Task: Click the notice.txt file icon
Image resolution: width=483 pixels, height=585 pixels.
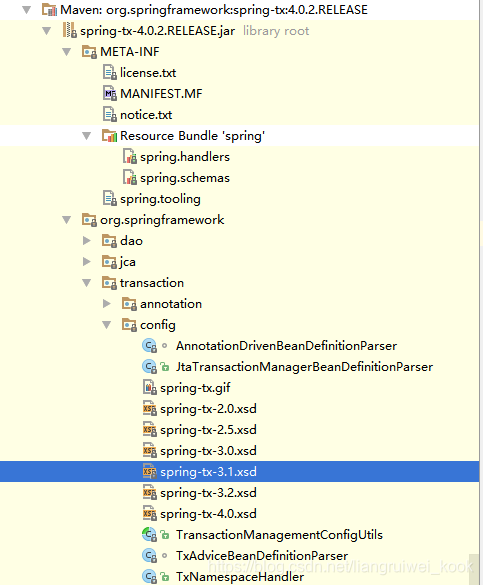Action: (110, 115)
